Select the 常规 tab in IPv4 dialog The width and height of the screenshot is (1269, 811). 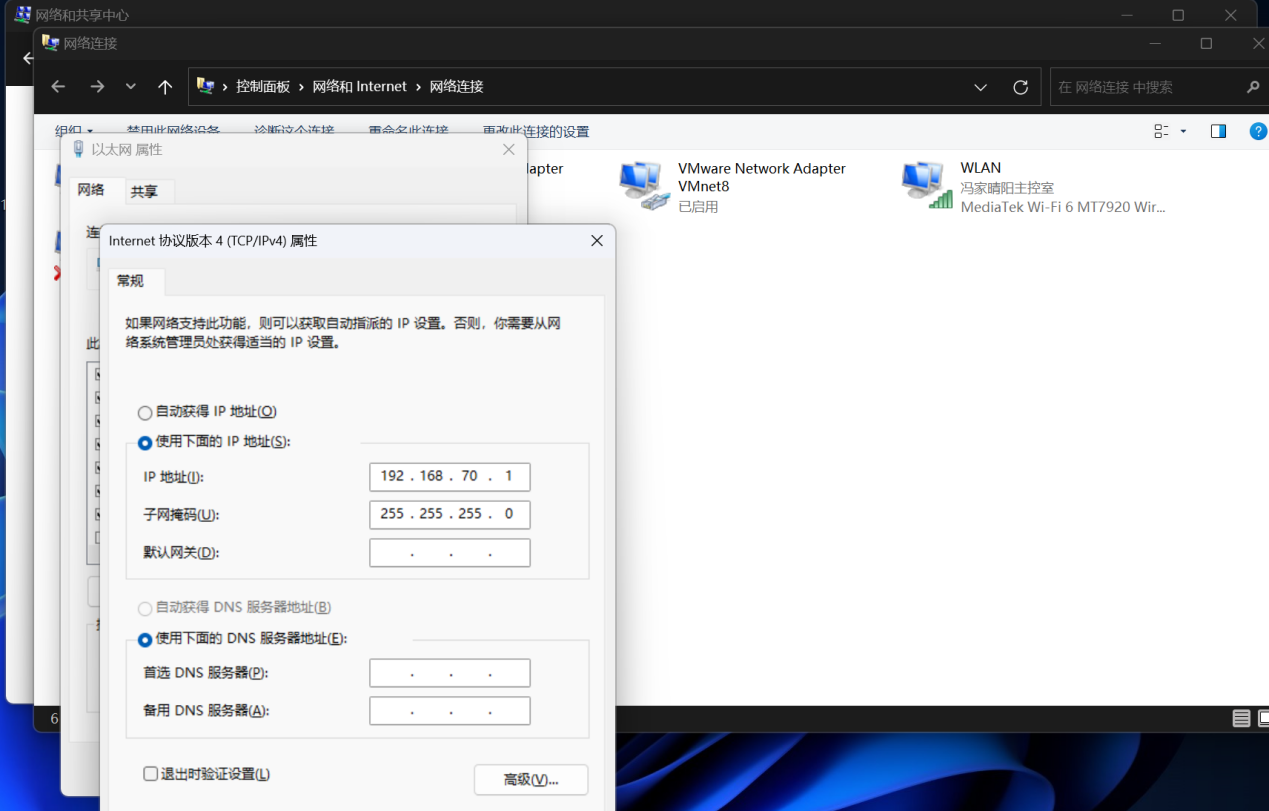point(131,281)
